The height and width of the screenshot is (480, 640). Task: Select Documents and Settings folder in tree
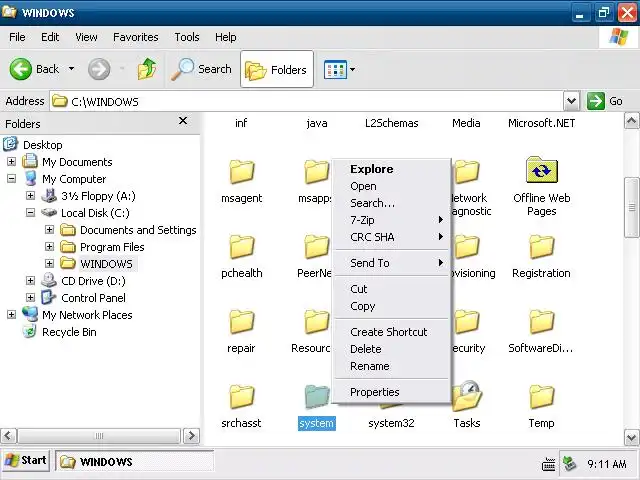pos(138,230)
